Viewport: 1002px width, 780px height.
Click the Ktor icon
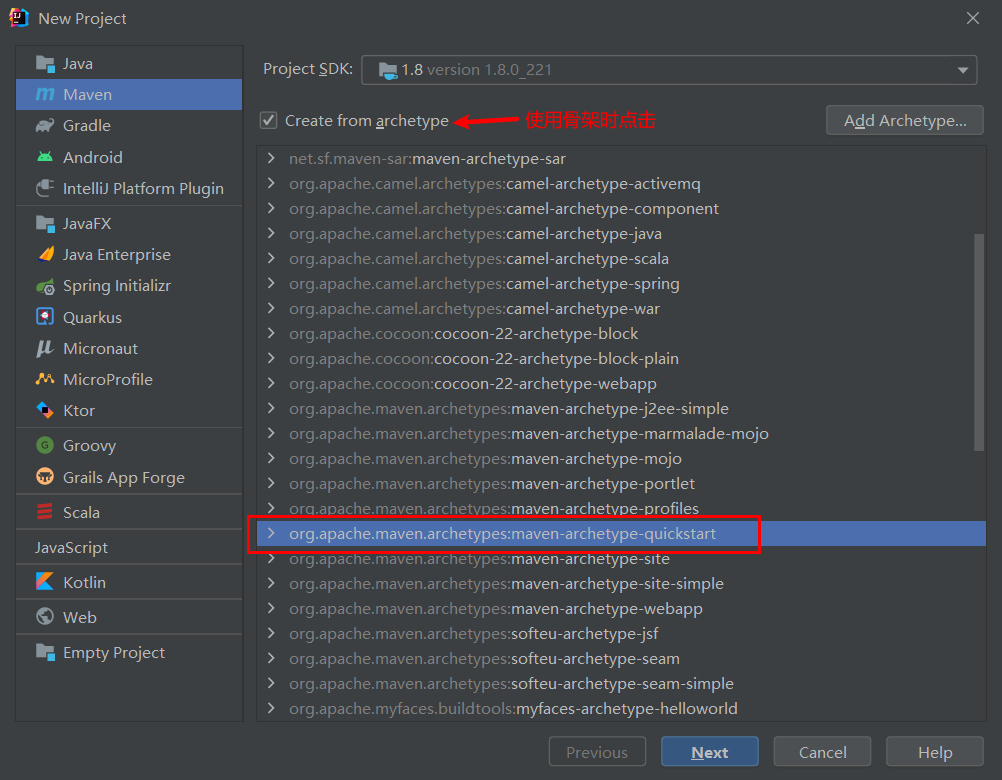[45, 410]
